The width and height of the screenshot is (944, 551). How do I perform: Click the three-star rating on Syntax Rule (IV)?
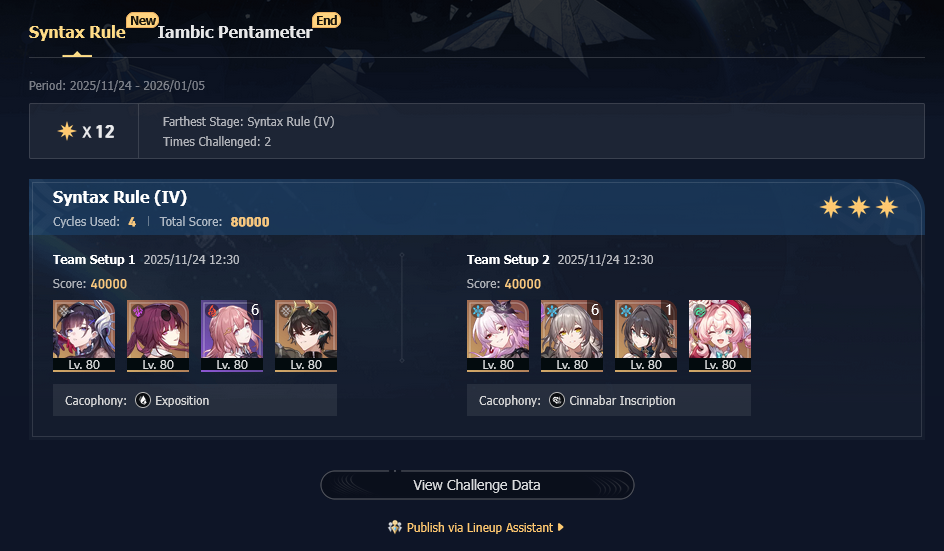coord(859,207)
